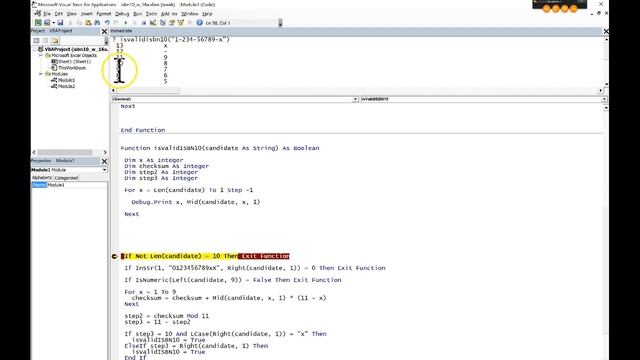Viewport: 640px width, 360px height.
Task: Open Project Explorer from toolbar icon
Action: coord(162,23)
